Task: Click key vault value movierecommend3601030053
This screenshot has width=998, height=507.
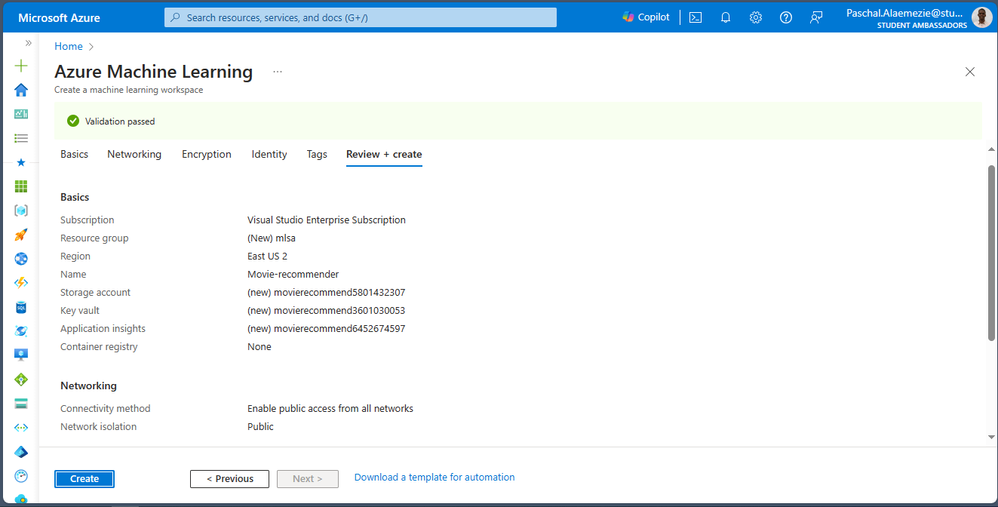Action: coord(327,310)
